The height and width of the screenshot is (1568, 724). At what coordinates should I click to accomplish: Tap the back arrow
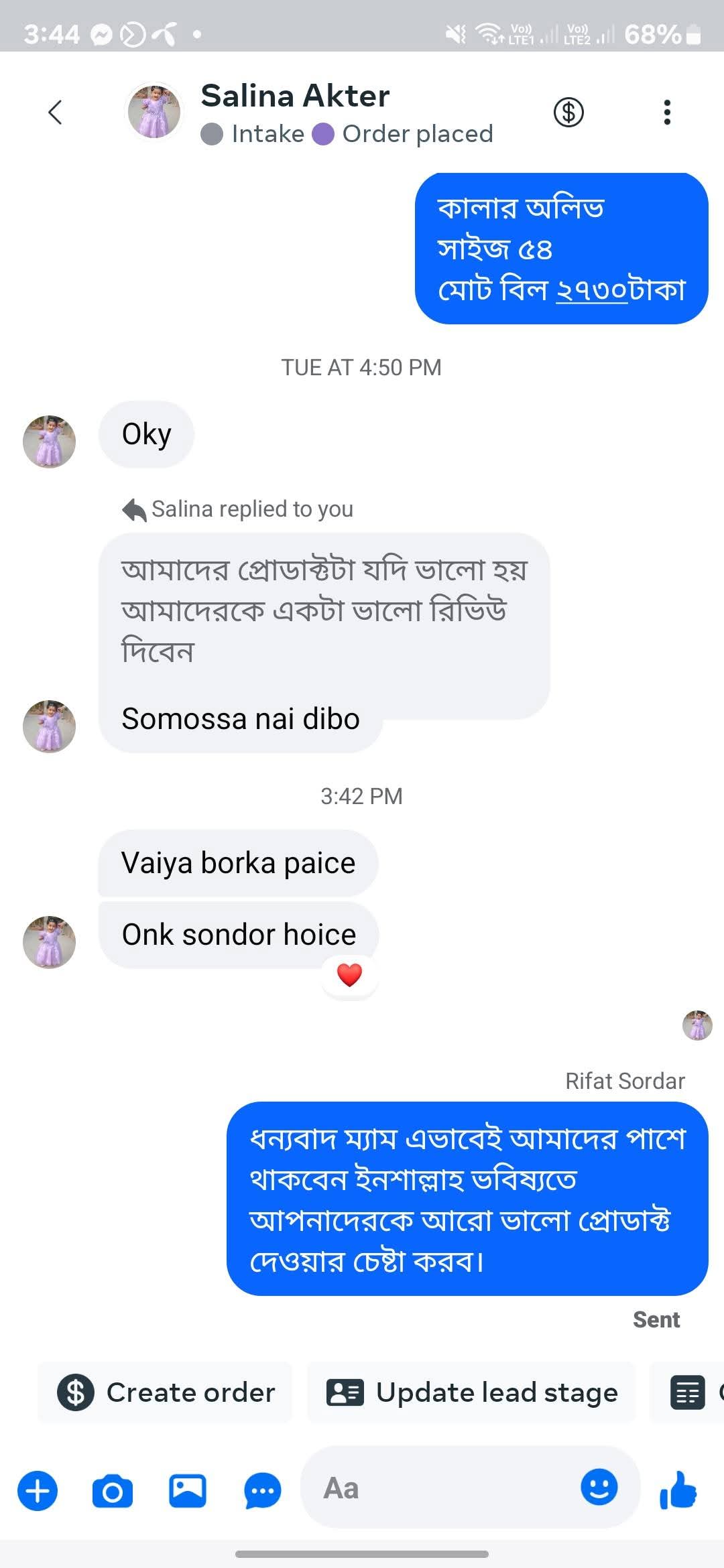coord(56,112)
